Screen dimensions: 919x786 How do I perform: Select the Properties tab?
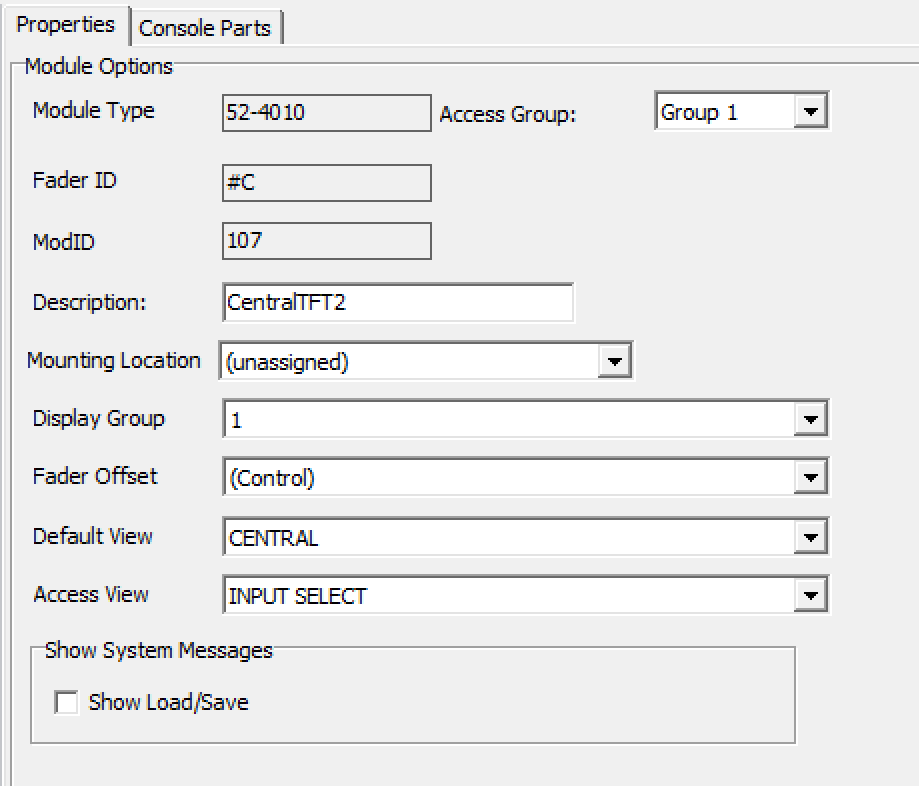[x=66, y=25]
